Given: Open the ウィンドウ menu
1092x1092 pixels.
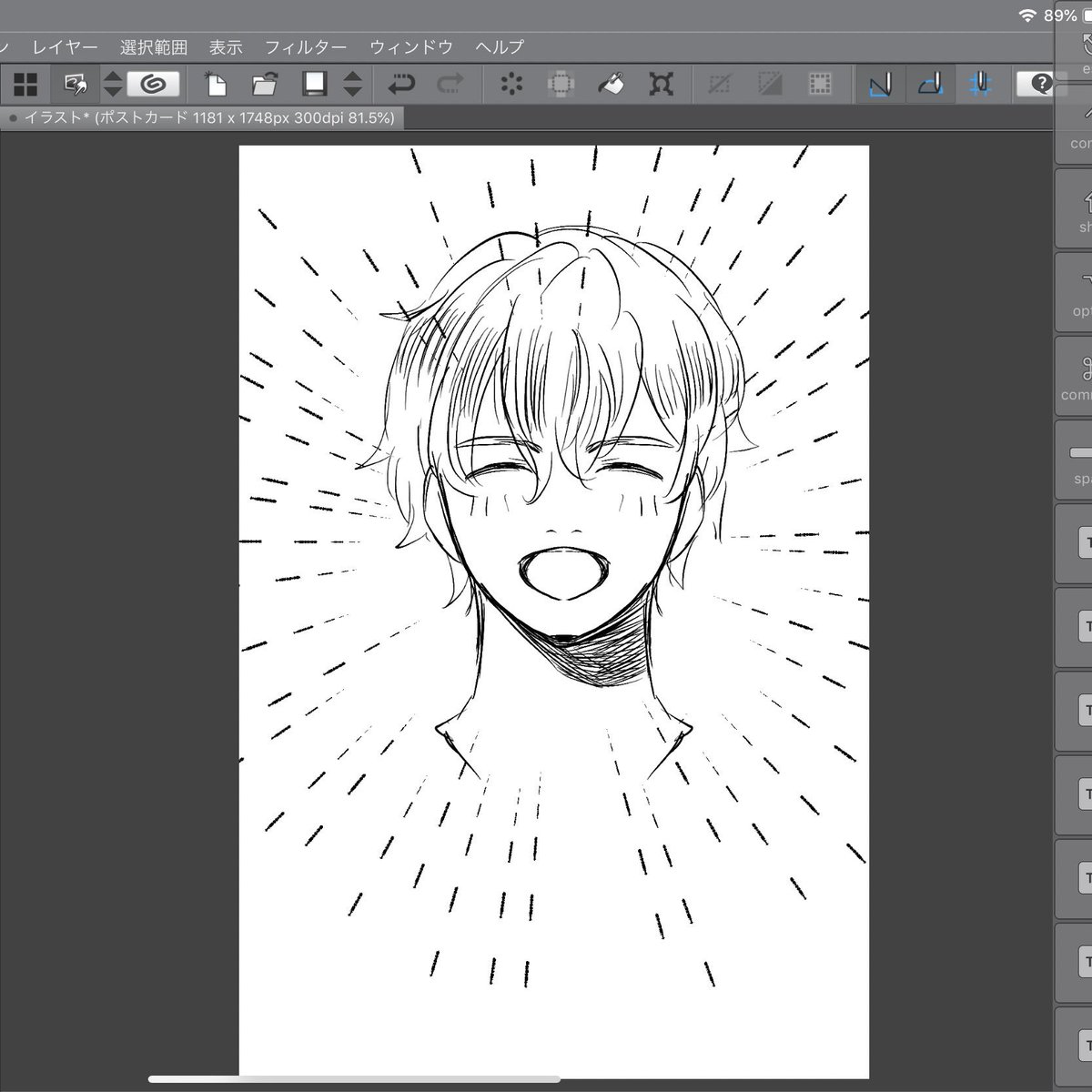Looking at the screenshot, I should [411, 47].
